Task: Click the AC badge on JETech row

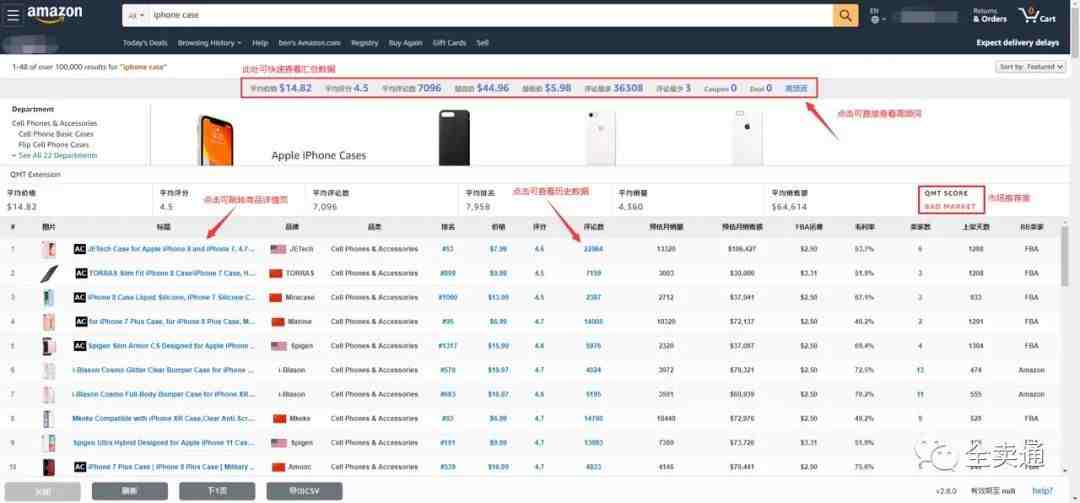Action: click(79, 249)
